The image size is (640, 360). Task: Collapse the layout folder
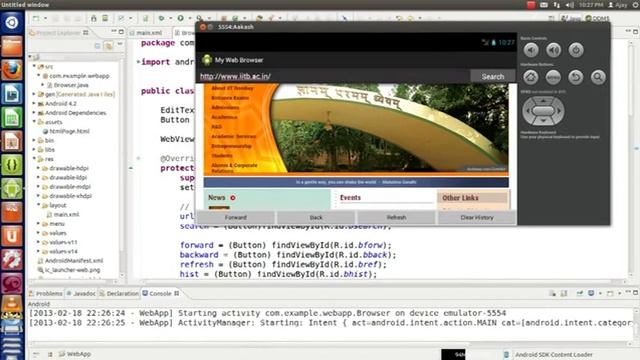[x=39, y=205]
